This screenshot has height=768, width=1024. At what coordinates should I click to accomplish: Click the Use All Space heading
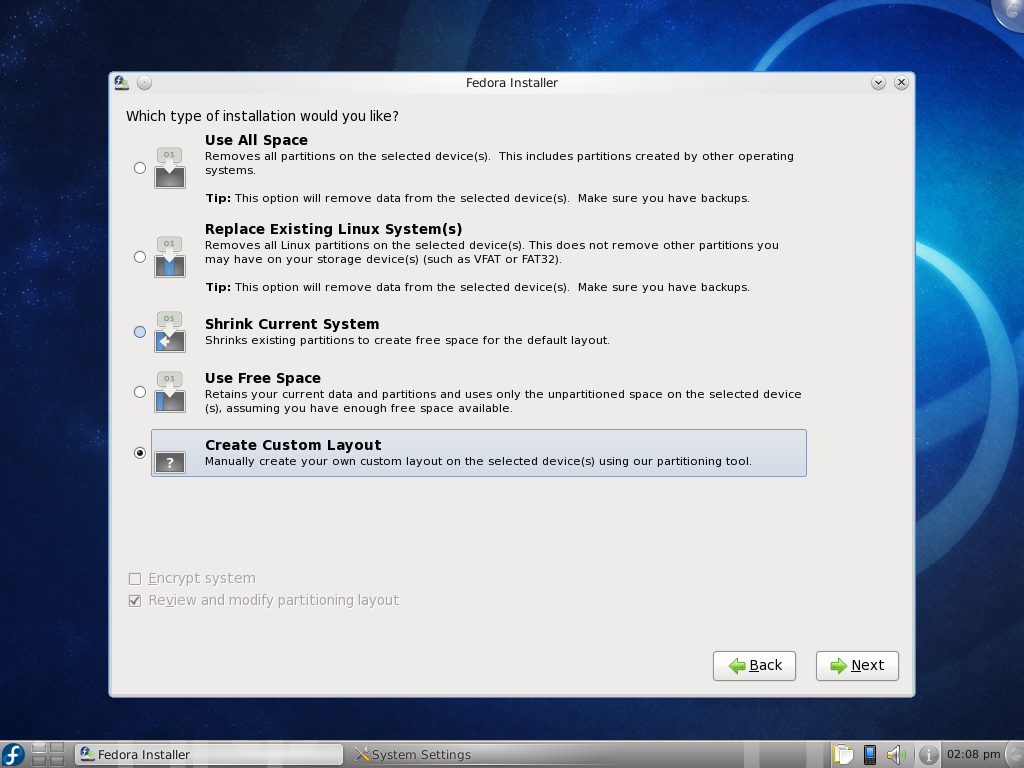pos(256,140)
